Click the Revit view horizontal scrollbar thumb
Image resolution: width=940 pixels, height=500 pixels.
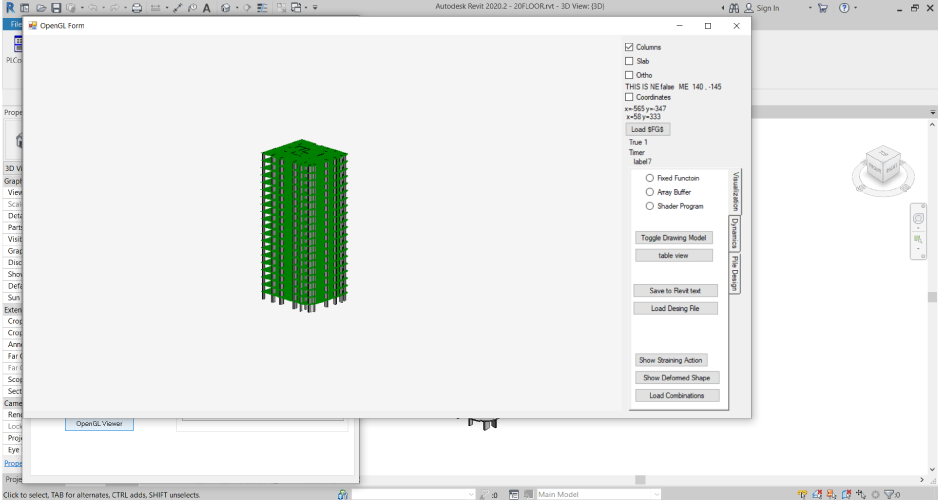(640, 480)
